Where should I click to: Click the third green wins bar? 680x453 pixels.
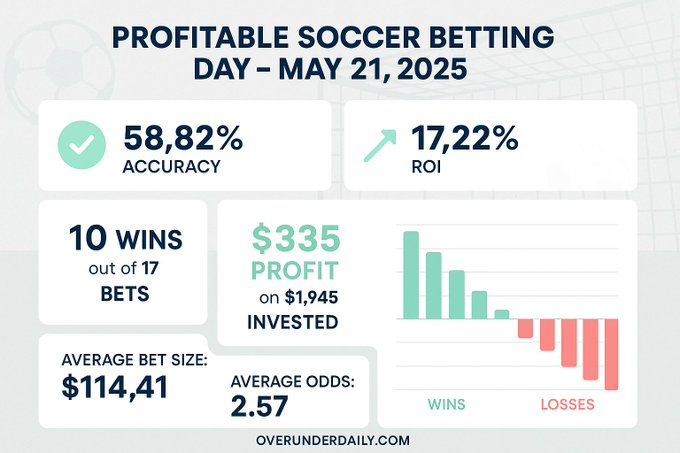456,294
